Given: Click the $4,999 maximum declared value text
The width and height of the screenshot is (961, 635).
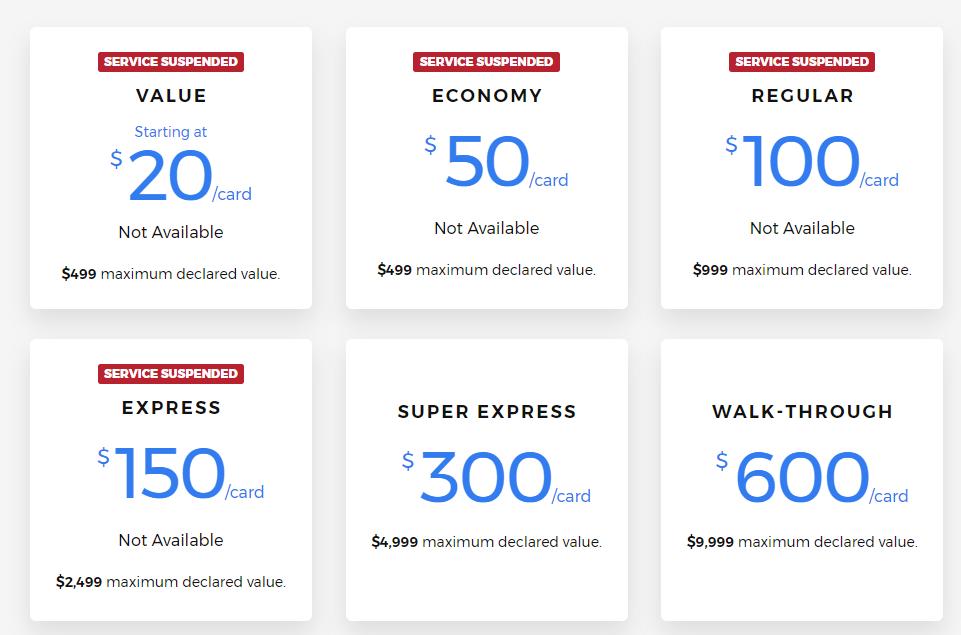Looking at the screenshot, I should pyautogui.click(x=487, y=542).
